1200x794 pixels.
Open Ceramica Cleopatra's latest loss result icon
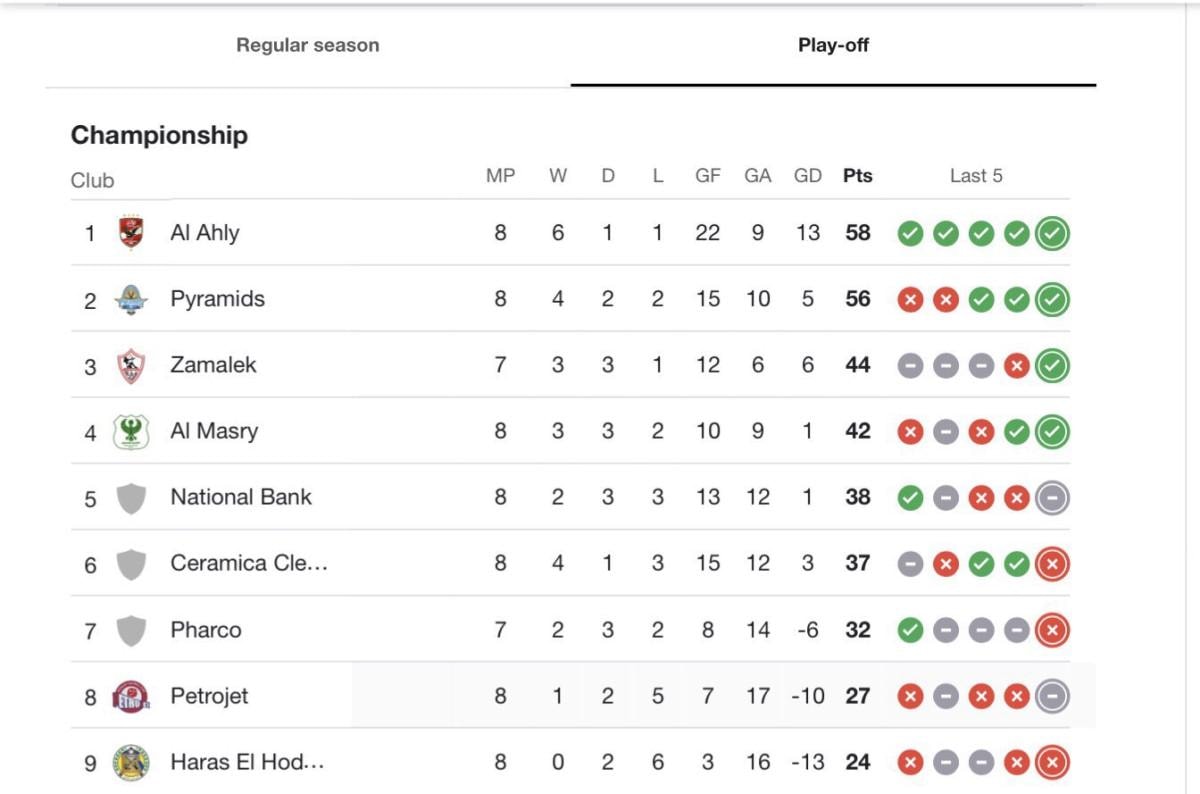pyautogui.click(x=1052, y=564)
